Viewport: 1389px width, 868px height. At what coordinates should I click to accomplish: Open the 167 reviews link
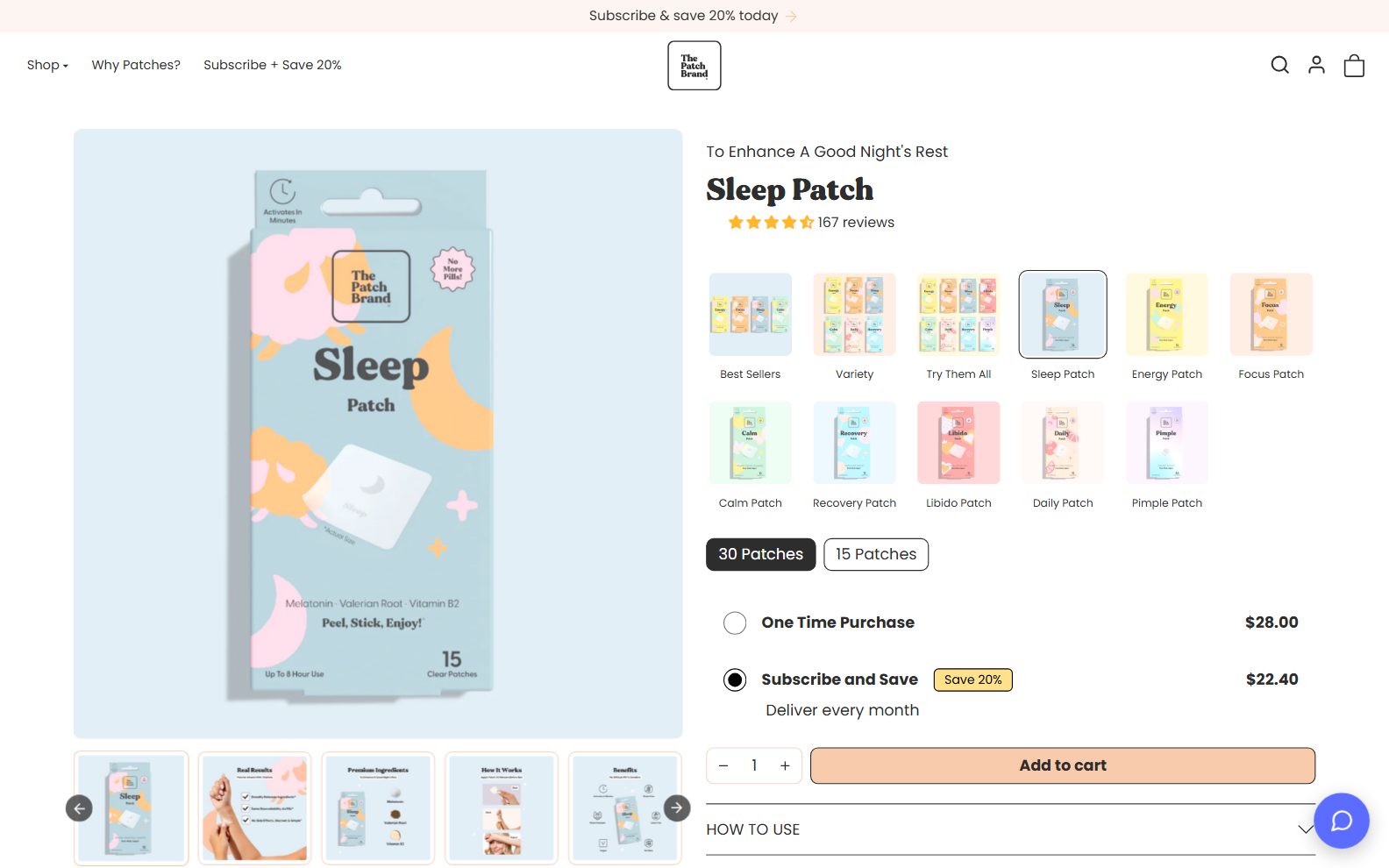856,223
